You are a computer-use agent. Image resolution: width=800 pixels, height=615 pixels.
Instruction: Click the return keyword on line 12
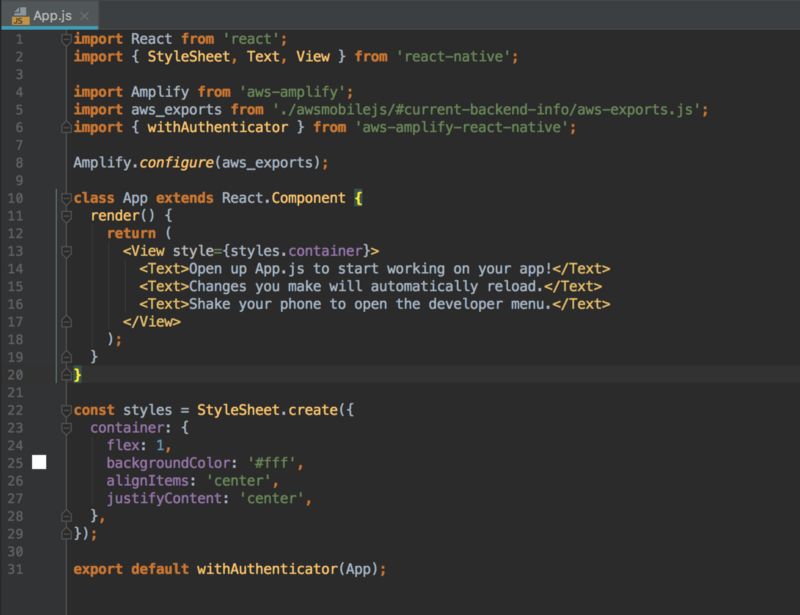click(x=131, y=233)
